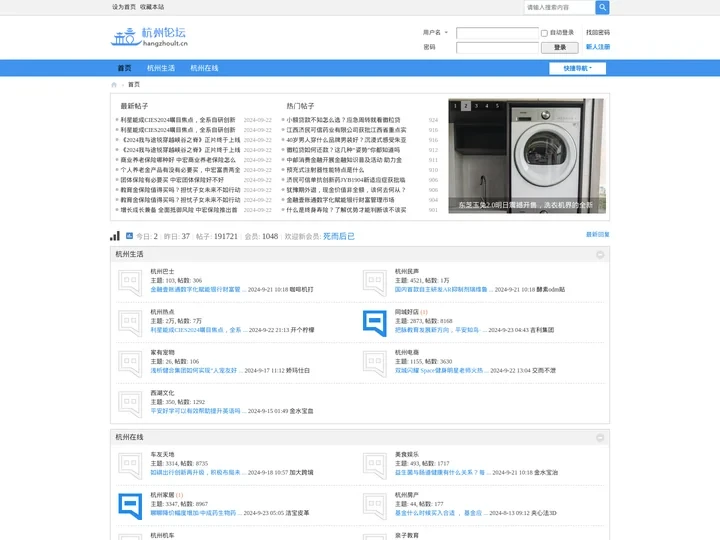
Task: Open the 杭州热点 forum icon
Action: coord(130,323)
